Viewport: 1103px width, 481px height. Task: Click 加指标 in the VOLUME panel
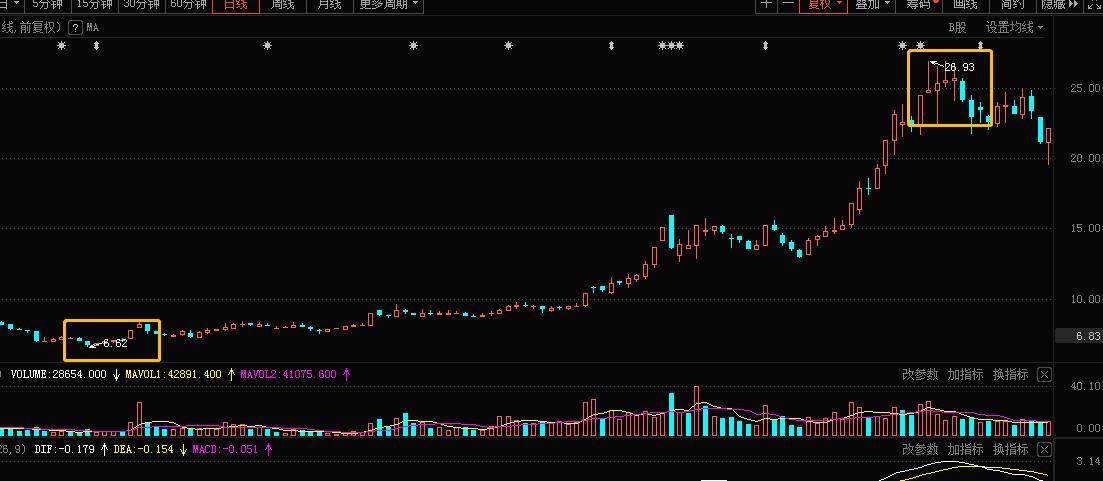(965, 375)
